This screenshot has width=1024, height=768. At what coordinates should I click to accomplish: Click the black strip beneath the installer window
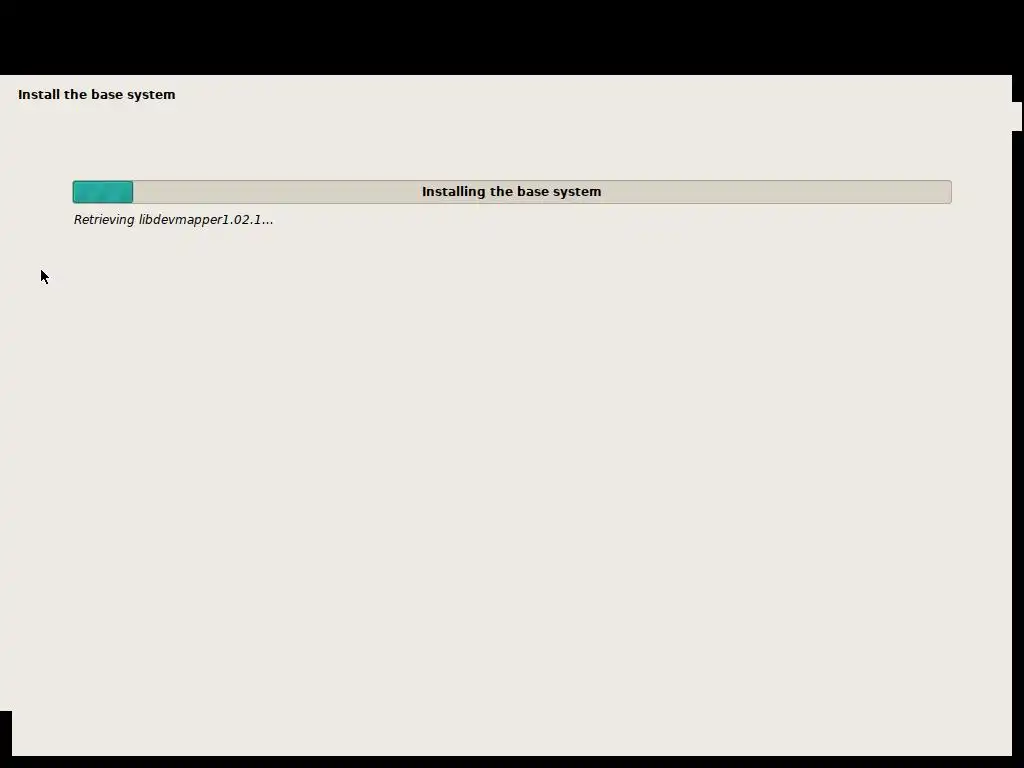tap(512, 762)
